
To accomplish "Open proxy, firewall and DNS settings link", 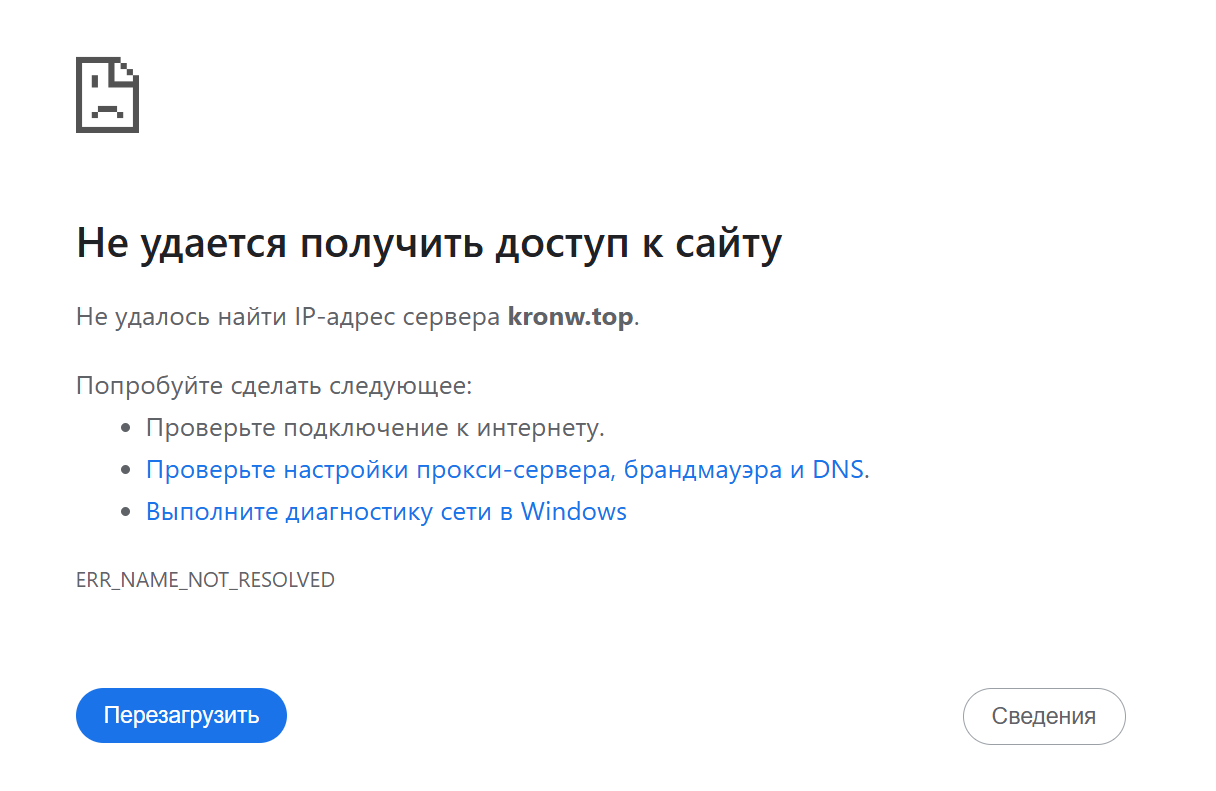I will tap(507, 470).
